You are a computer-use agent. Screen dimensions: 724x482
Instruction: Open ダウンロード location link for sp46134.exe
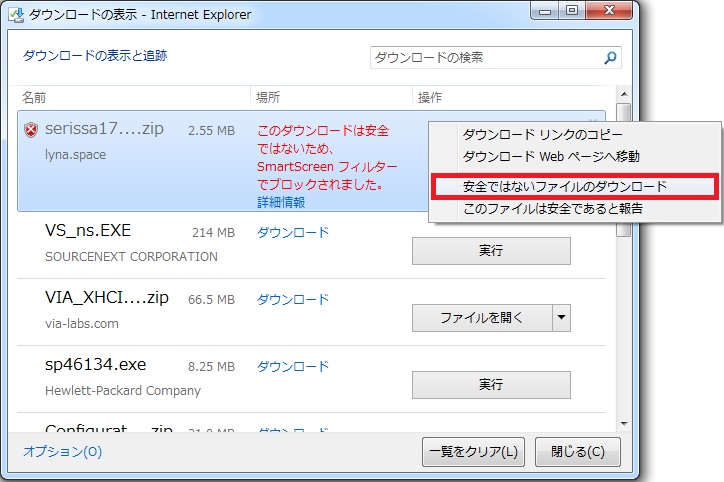click(x=293, y=366)
